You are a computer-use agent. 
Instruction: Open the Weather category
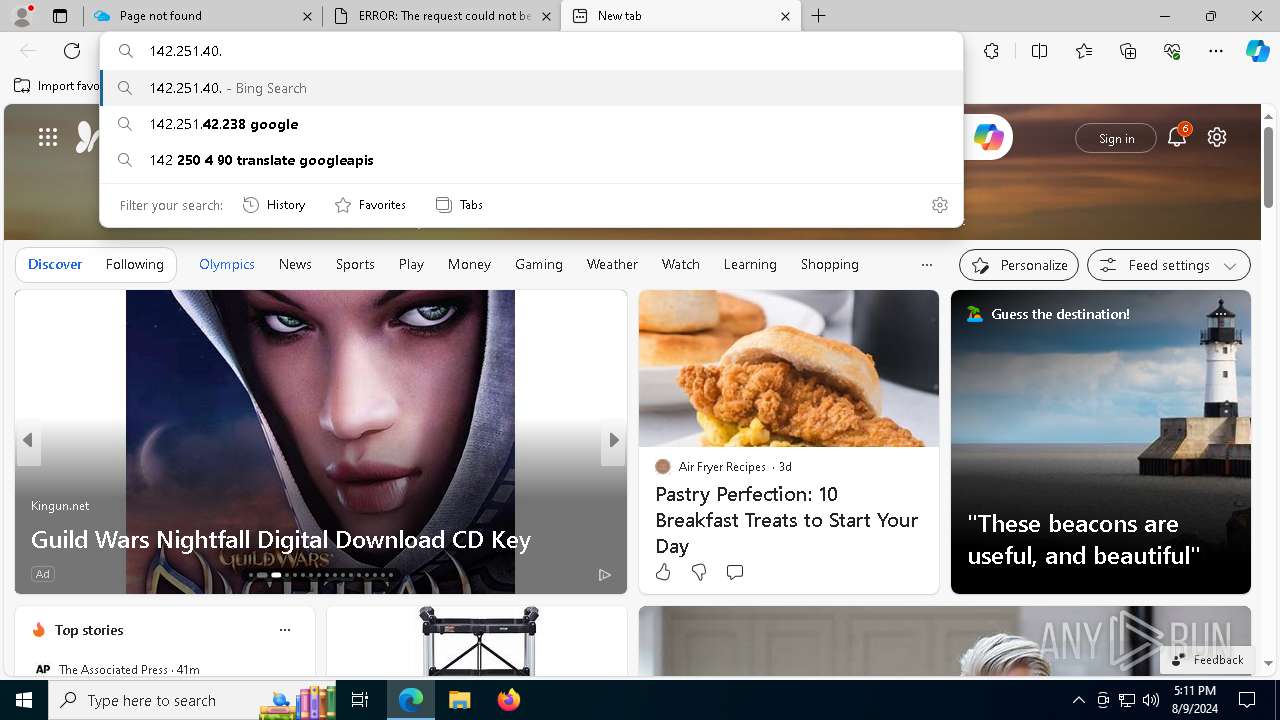[612, 264]
